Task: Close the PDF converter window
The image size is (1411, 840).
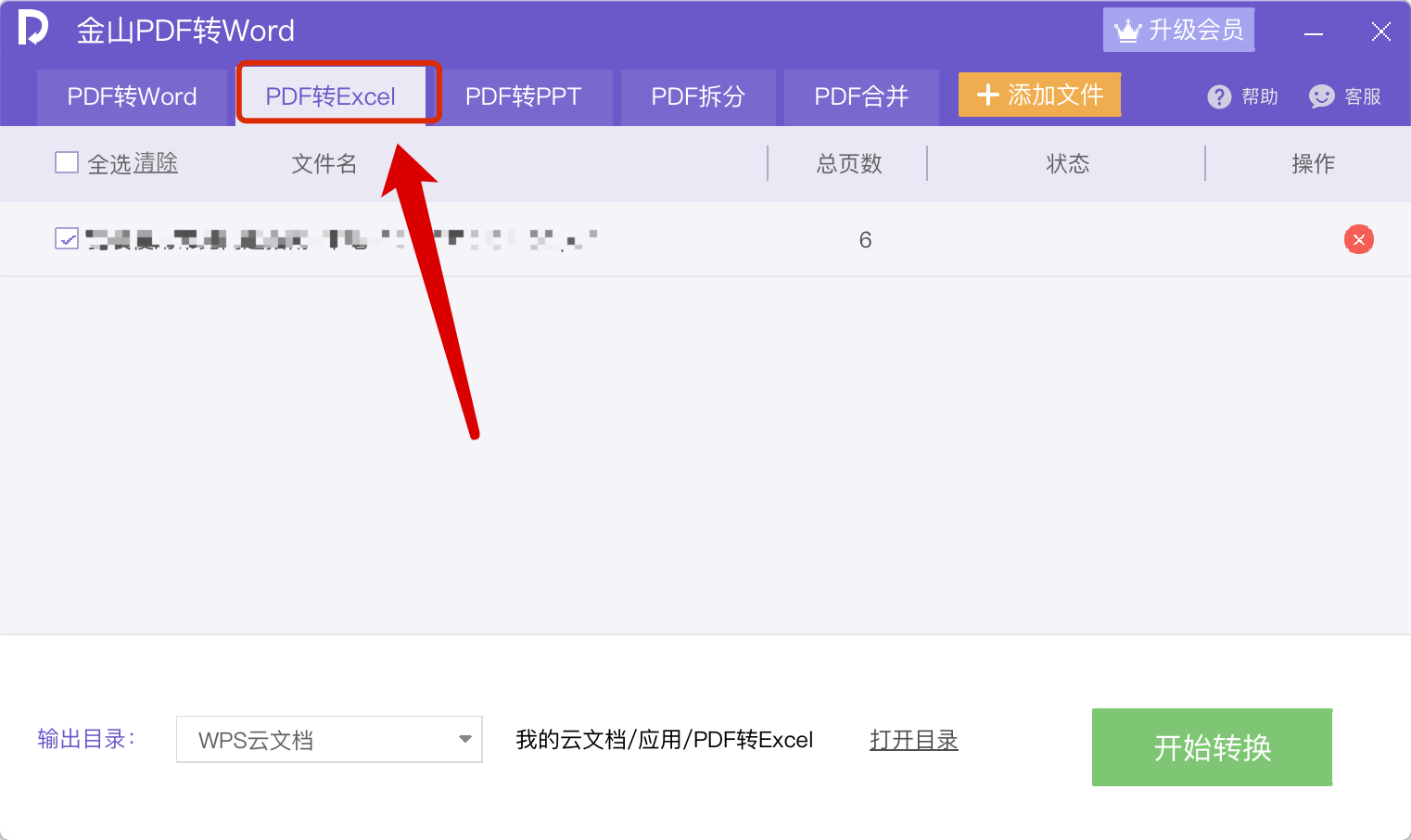Action: click(x=1380, y=32)
